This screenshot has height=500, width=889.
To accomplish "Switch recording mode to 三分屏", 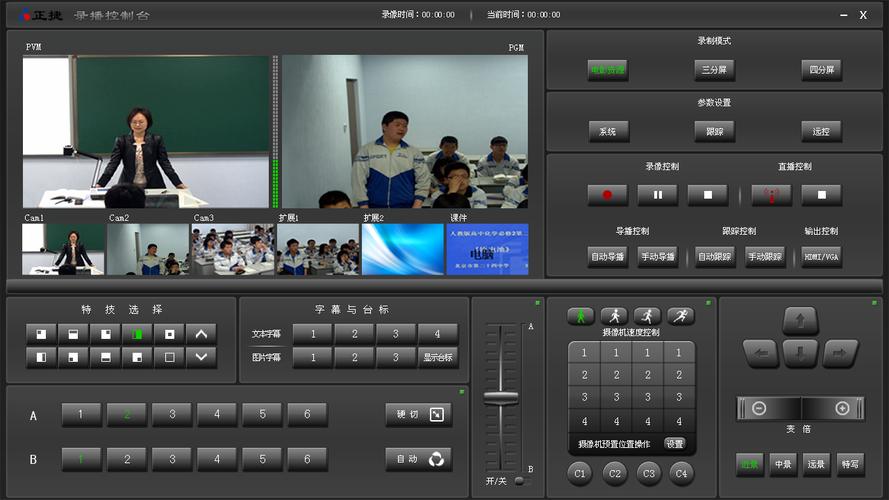I will pos(714,70).
